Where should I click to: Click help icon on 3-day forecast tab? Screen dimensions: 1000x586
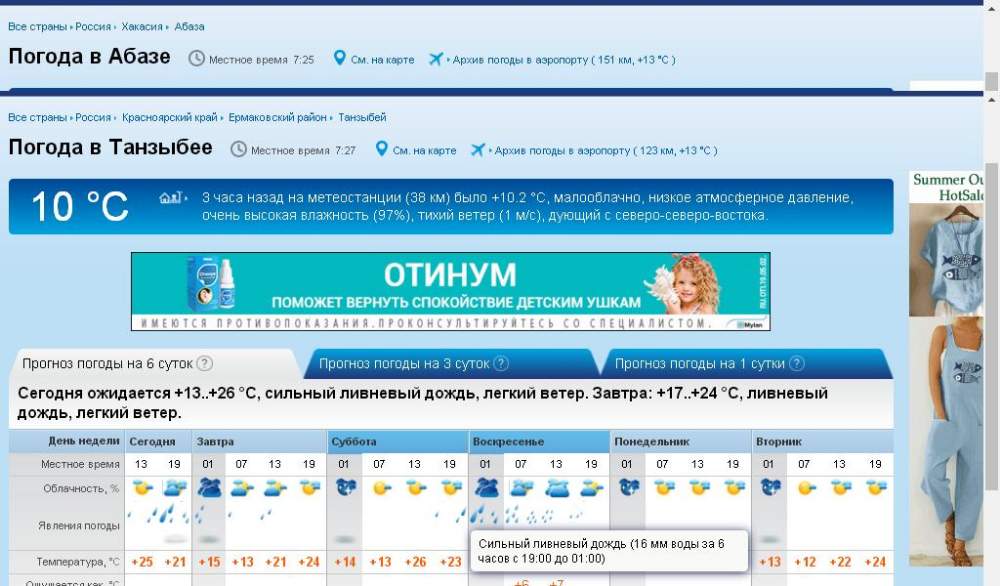(x=501, y=364)
